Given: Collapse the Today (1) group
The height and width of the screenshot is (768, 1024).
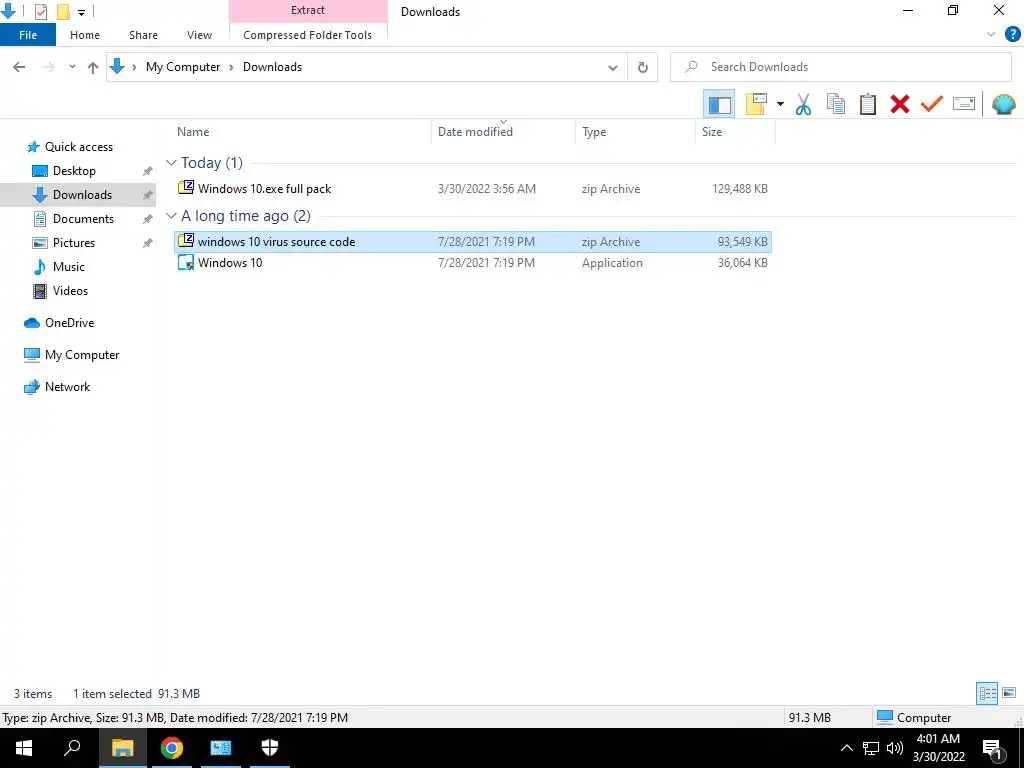Looking at the screenshot, I should [x=171, y=163].
